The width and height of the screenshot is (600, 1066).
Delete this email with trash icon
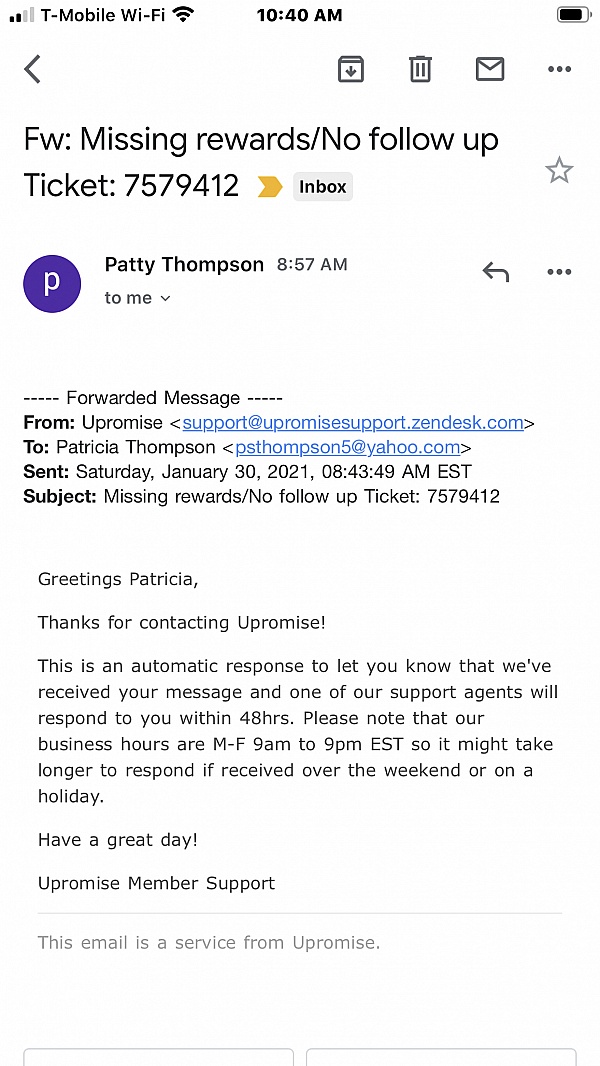pos(420,69)
